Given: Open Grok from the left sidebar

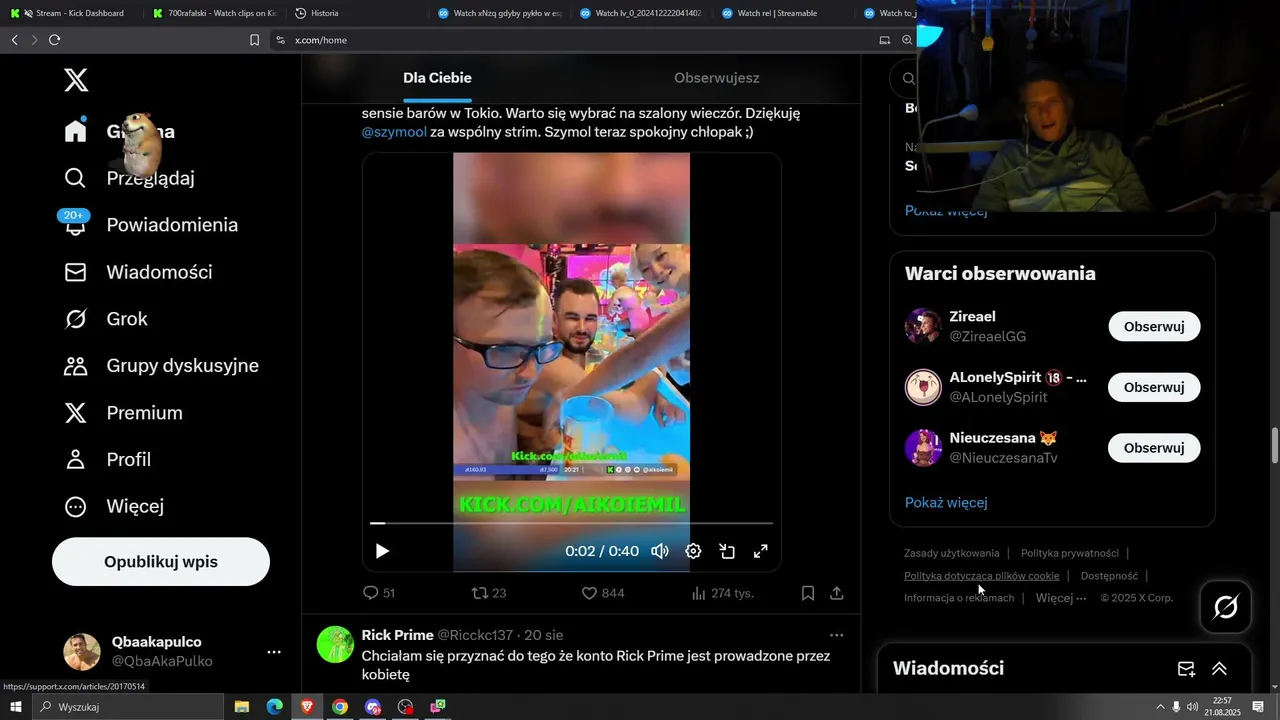Looking at the screenshot, I should (106, 319).
